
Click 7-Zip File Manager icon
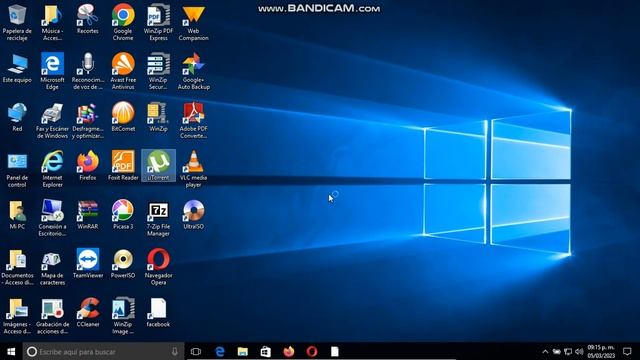coord(158,218)
